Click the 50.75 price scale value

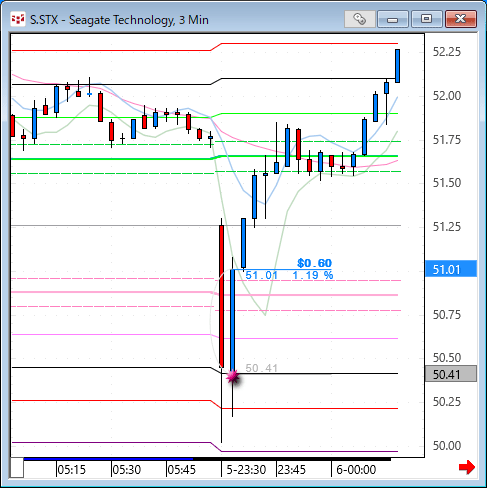point(447,315)
